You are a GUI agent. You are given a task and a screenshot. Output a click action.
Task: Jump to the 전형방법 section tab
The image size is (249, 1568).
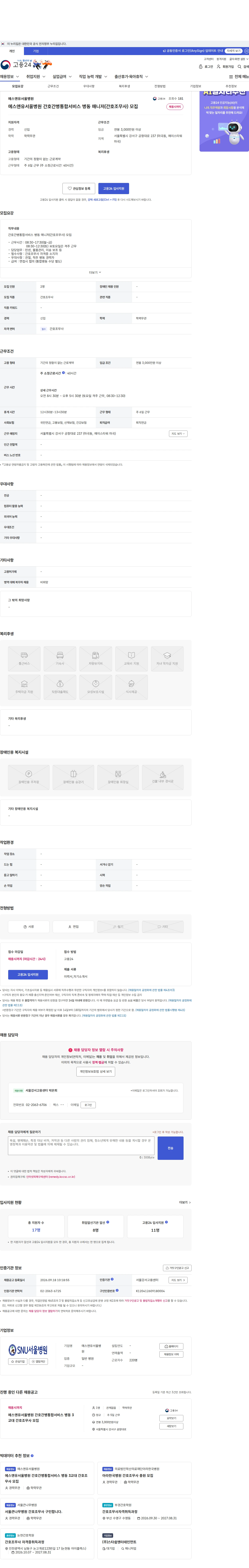[x=160, y=86]
